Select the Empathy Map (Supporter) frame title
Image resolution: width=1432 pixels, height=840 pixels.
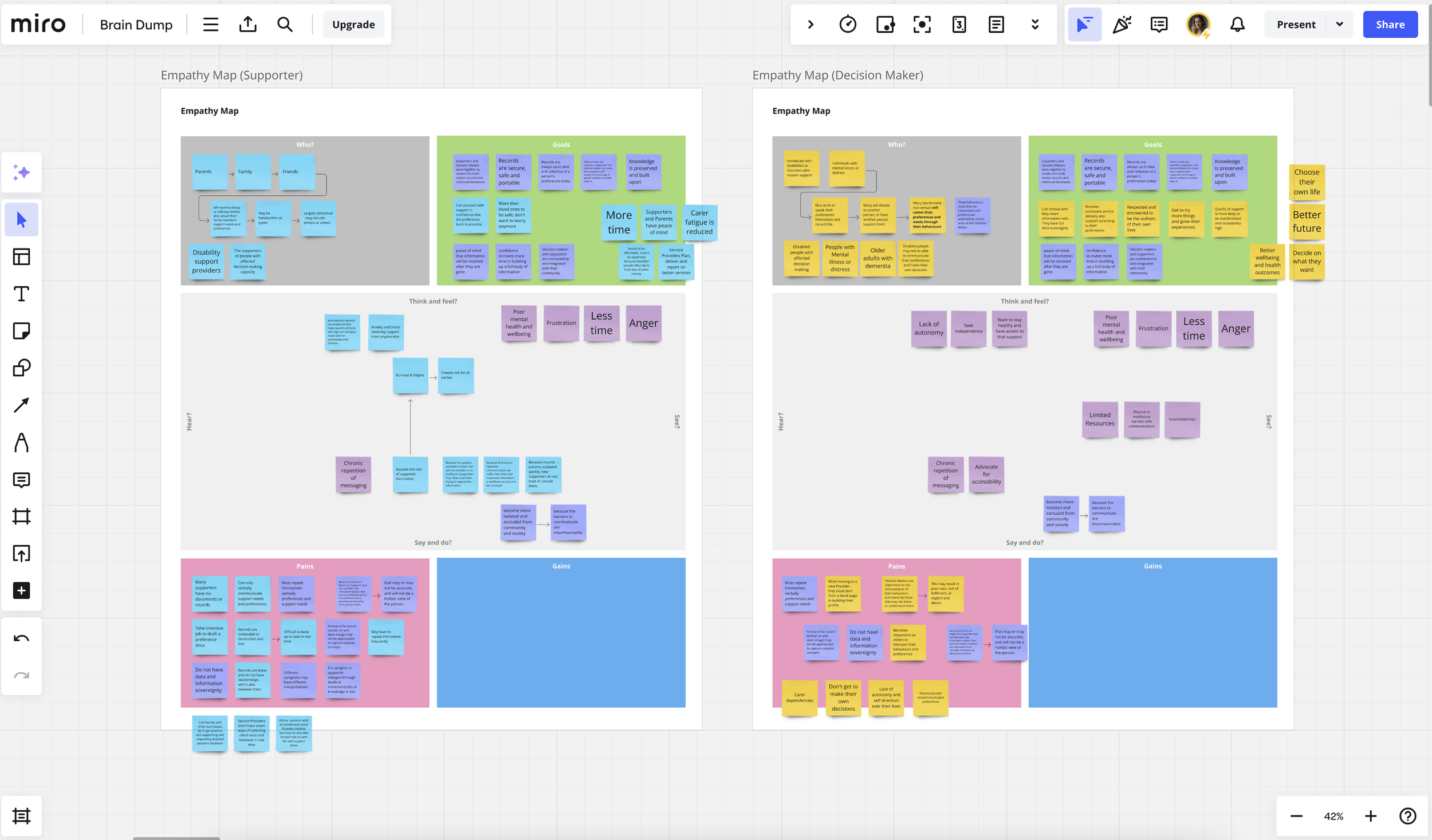click(231, 75)
